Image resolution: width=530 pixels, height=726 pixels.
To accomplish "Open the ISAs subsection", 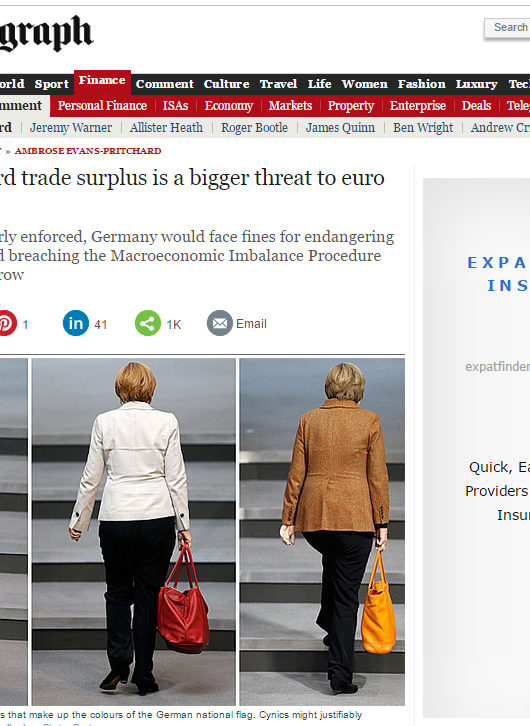I will (x=175, y=106).
